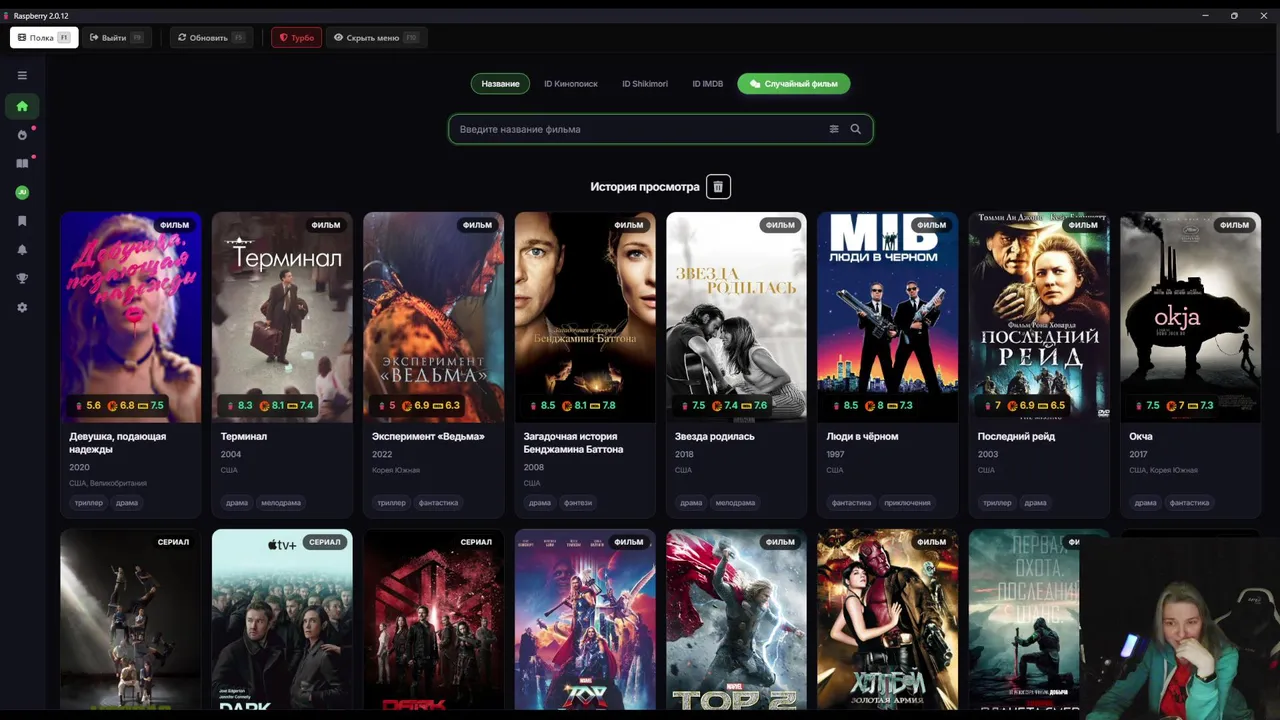Open the trophy achievements icon
Screen dimensions: 1280x720
[x=22, y=278]
